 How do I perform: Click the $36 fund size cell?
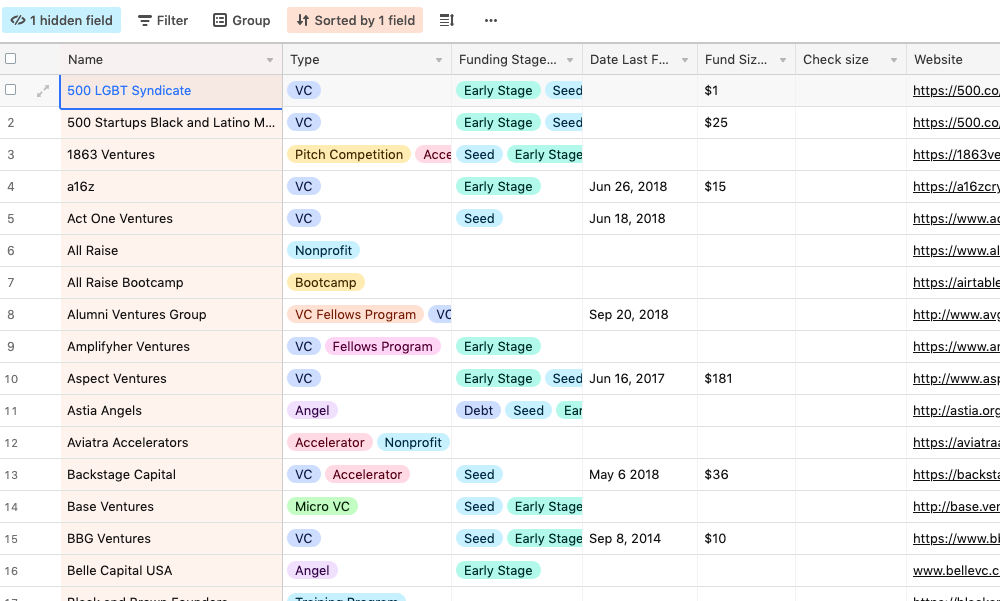point(746,475)
